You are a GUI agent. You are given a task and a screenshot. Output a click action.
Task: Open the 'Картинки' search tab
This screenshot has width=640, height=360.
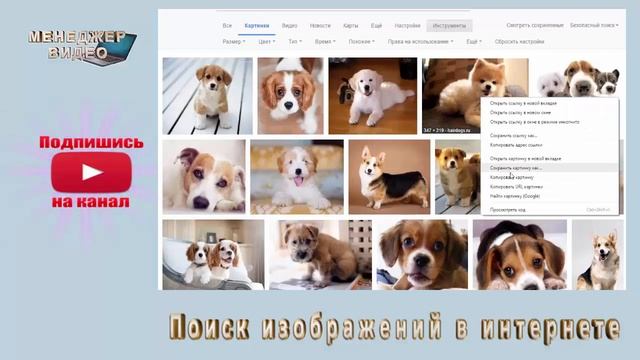tap(257, 26)
